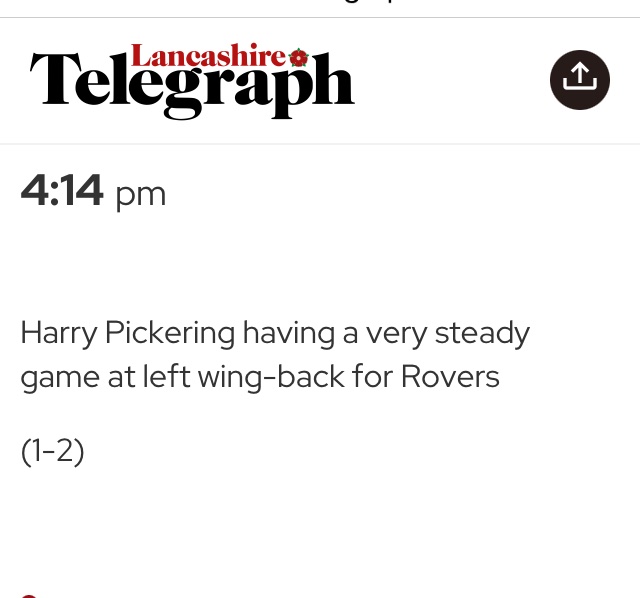
Task: Click the red word "Lancashire" in masthead
Action: 208,56
